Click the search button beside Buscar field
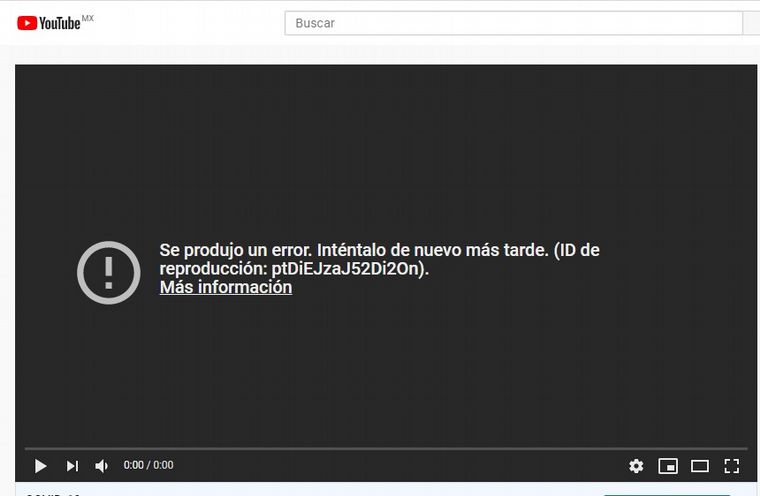760x496 pixels. pyautogui.click(x=752, y=23)
